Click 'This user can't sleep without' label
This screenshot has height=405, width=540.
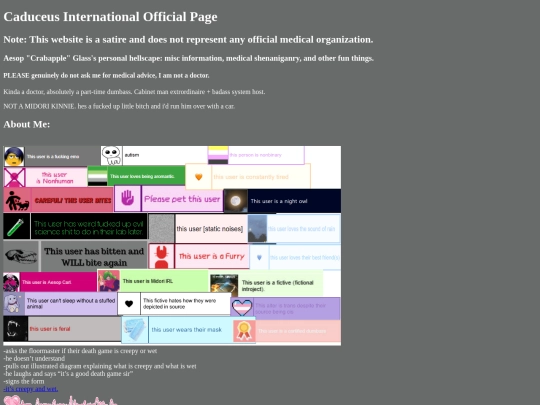pyautogui.click(x=71, y=303)
